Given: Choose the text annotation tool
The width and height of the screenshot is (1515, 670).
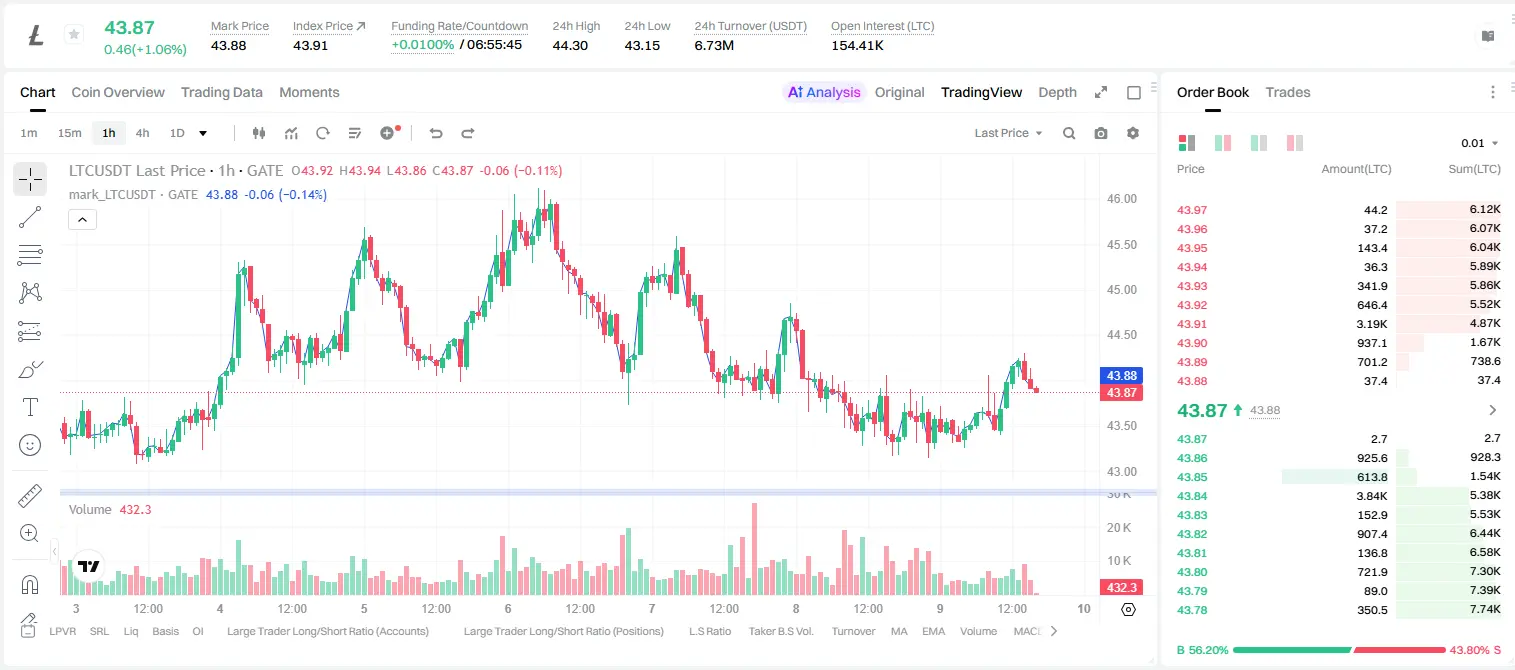Looking at the screenshot, I should pos(30,407).
